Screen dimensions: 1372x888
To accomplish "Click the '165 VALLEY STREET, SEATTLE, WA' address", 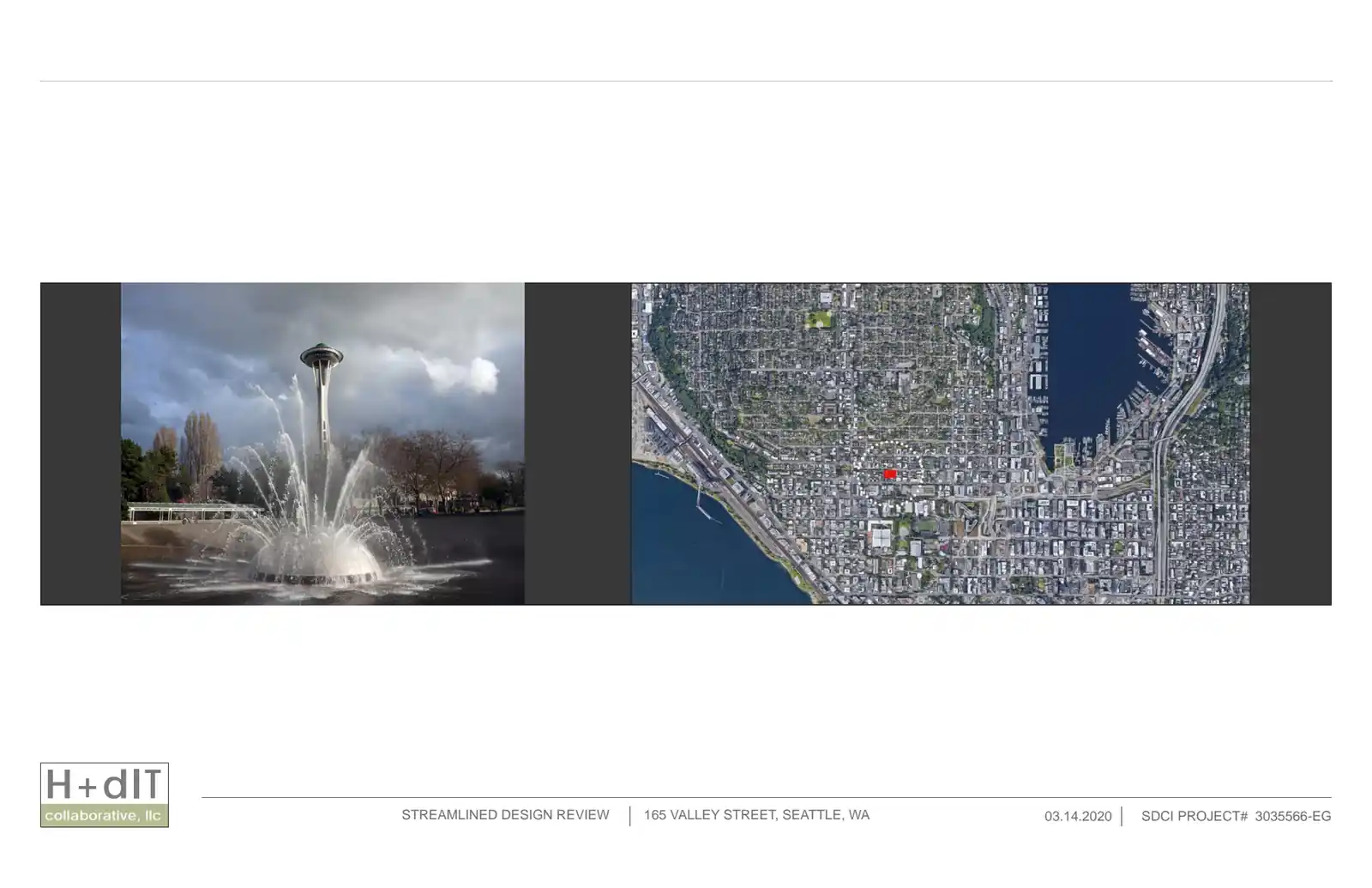I will click(756, 815).
